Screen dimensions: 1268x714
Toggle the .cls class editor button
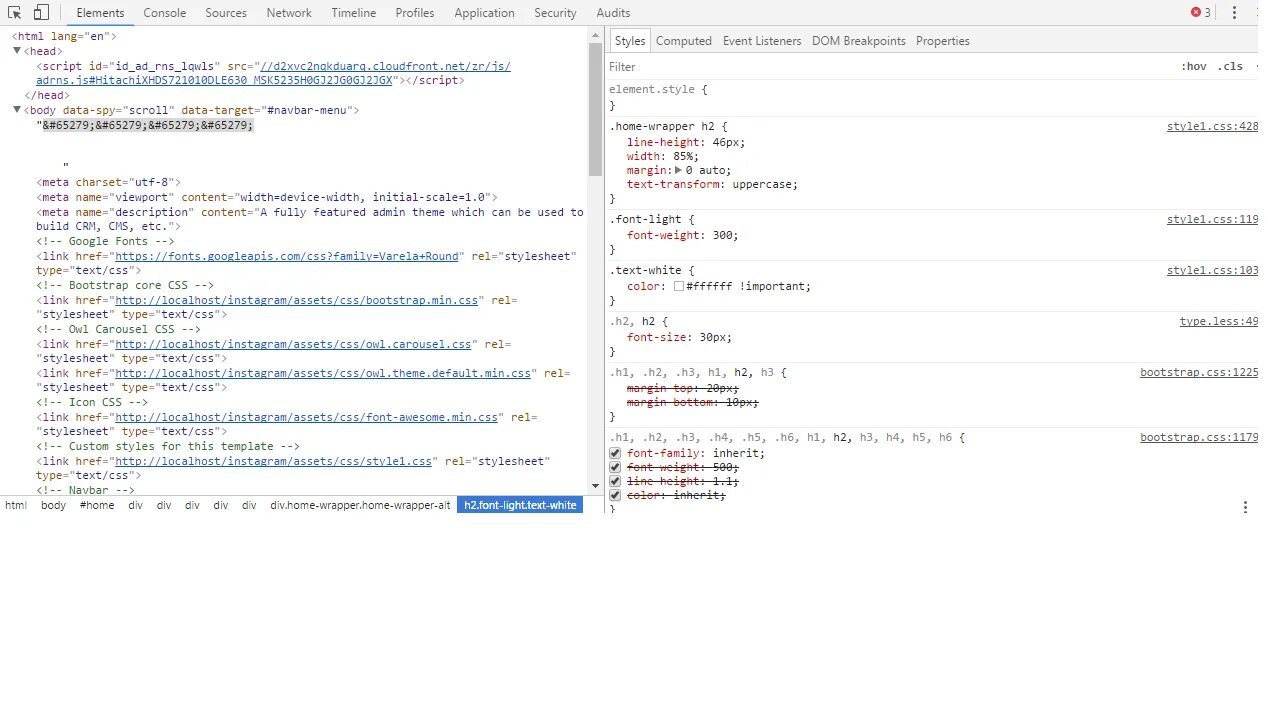pyautogui.click(x=1230, y=67)
